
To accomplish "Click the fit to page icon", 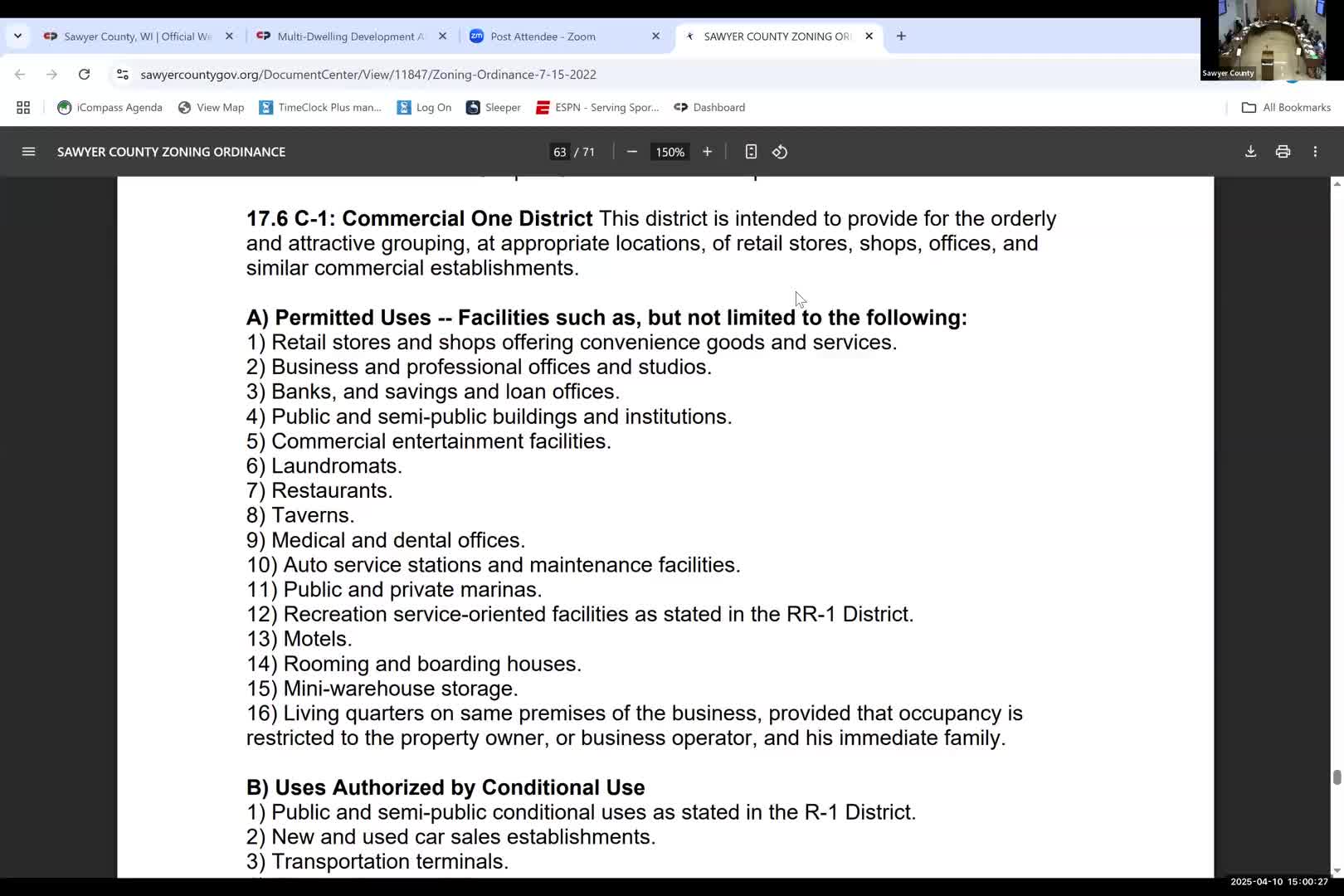I will 751,152.
